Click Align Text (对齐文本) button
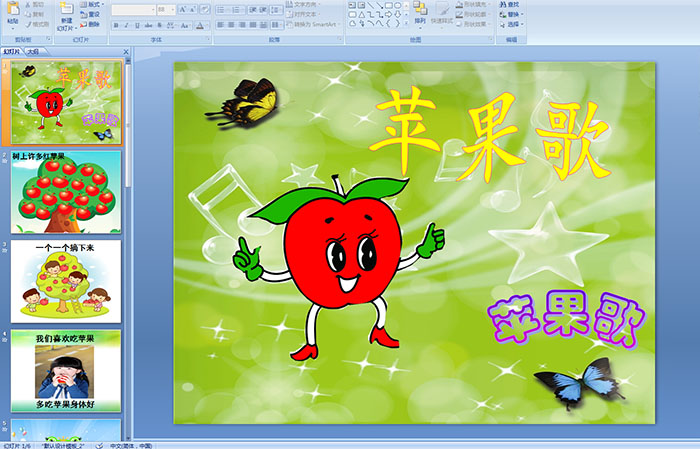 click(304, 14)
